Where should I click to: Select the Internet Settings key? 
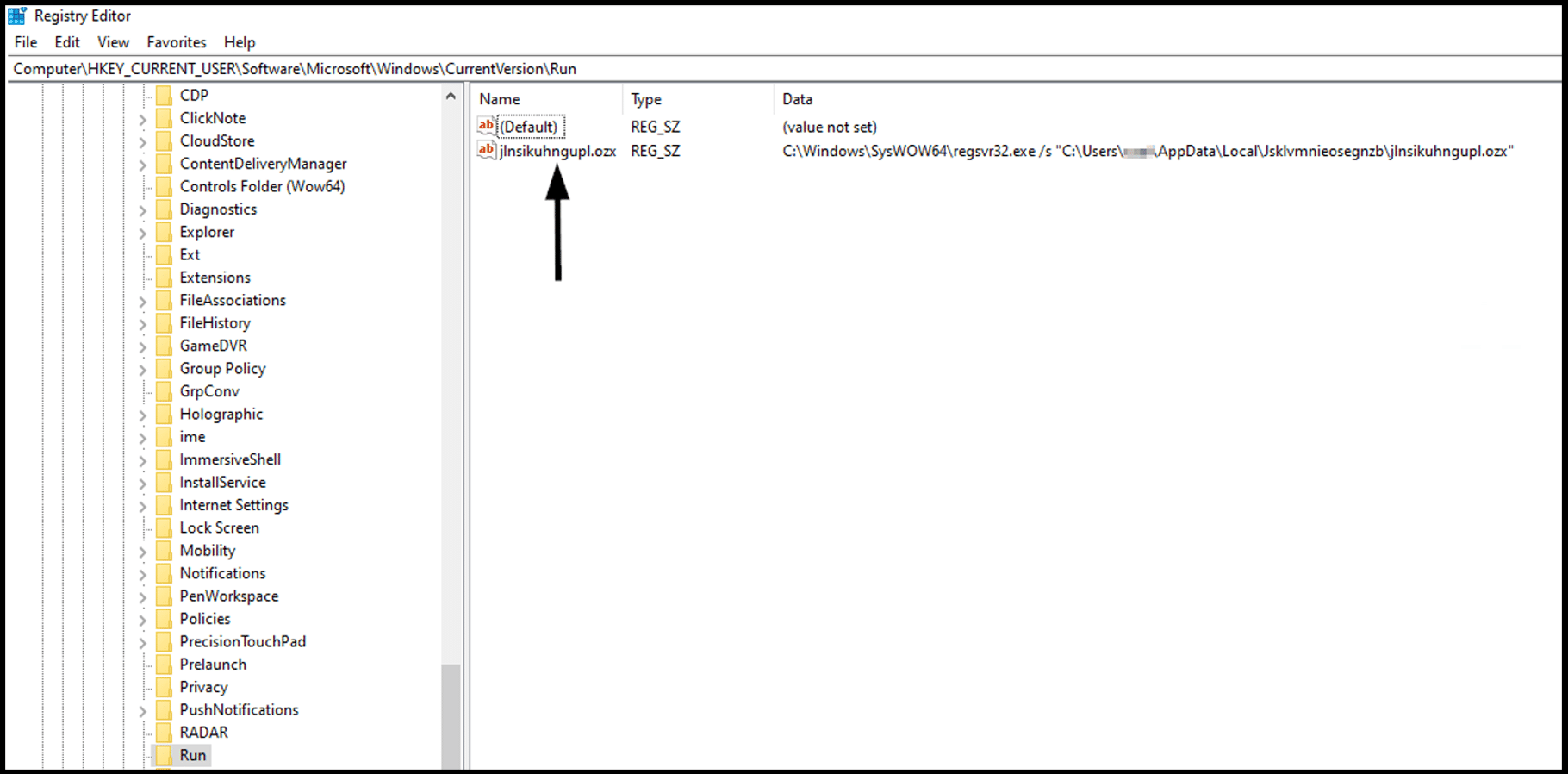click(233, 505)
